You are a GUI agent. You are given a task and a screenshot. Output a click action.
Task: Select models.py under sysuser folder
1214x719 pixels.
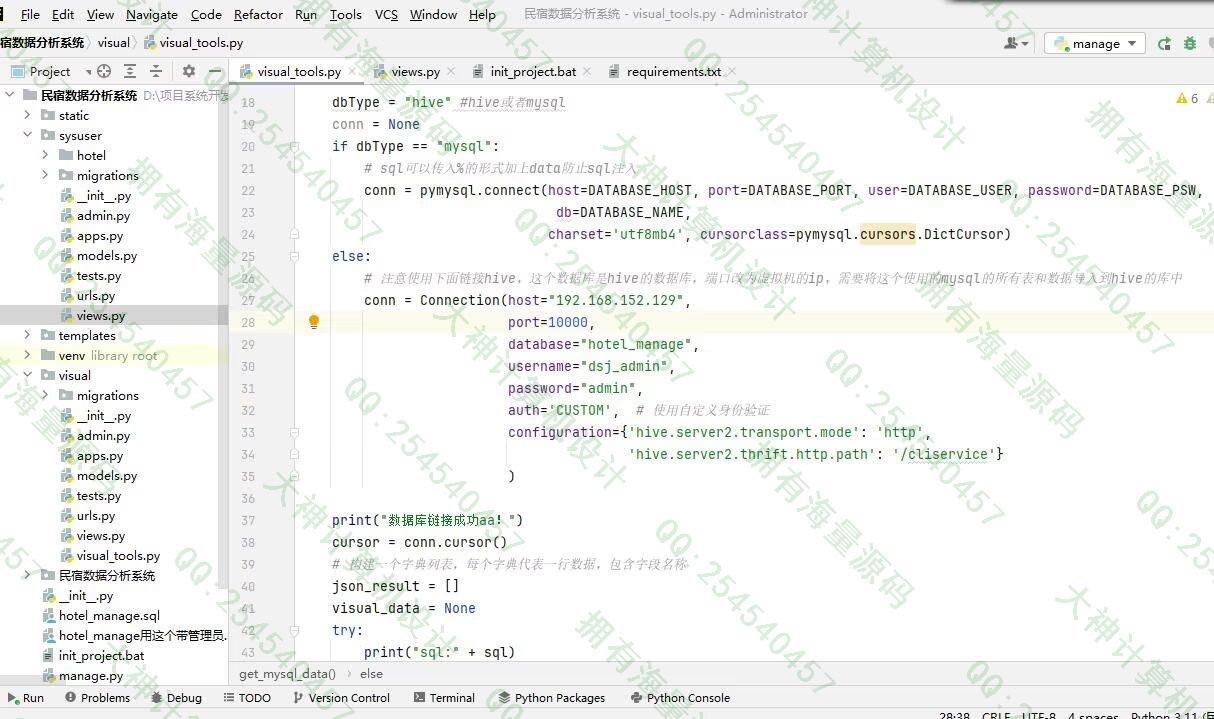(106, 255)
